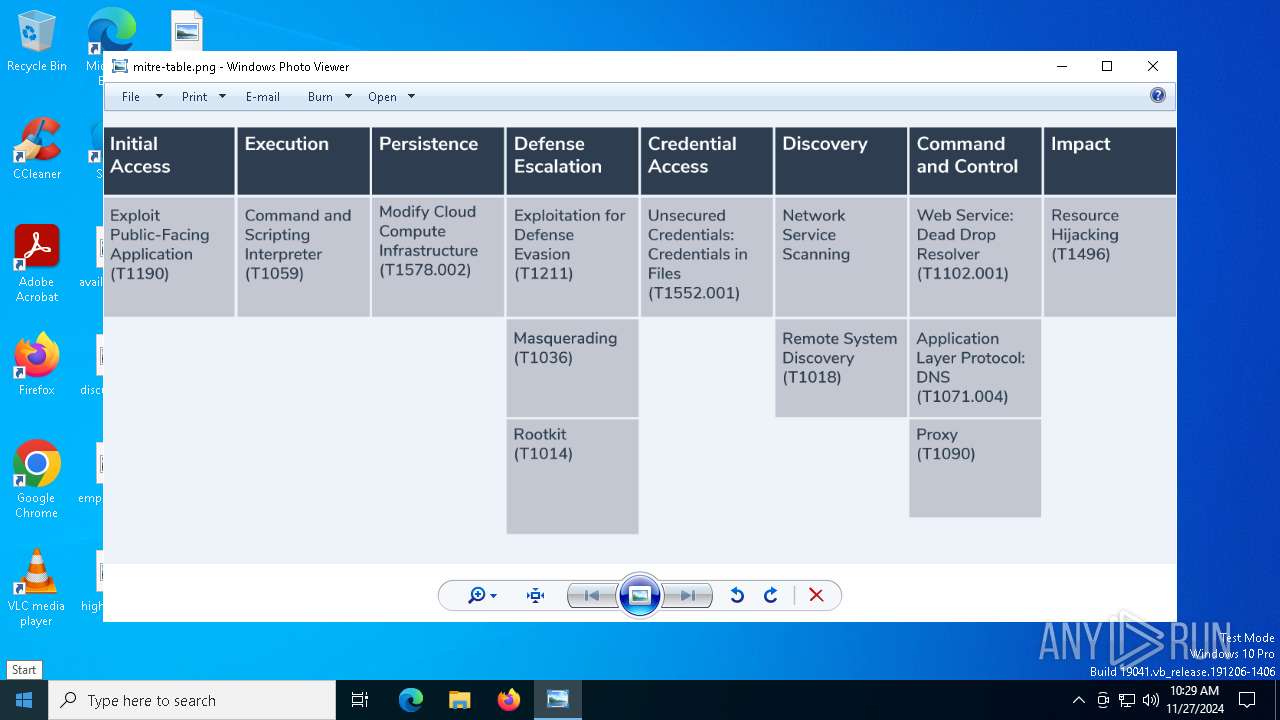Open Firefox desktop shortcut
Screen dimensions: 1280x720
tap(37, 365)
